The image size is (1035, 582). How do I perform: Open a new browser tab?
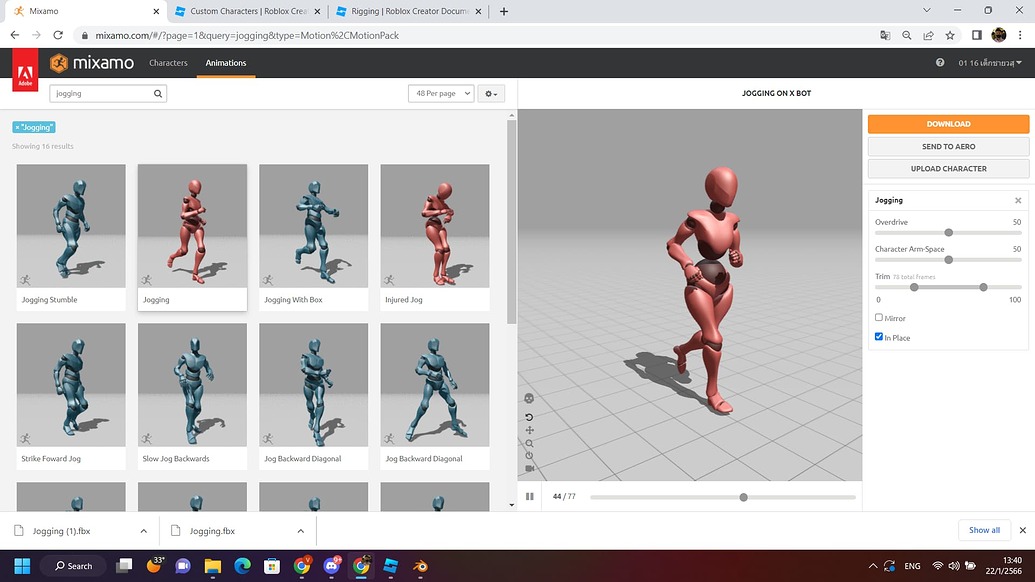(504, 11)
